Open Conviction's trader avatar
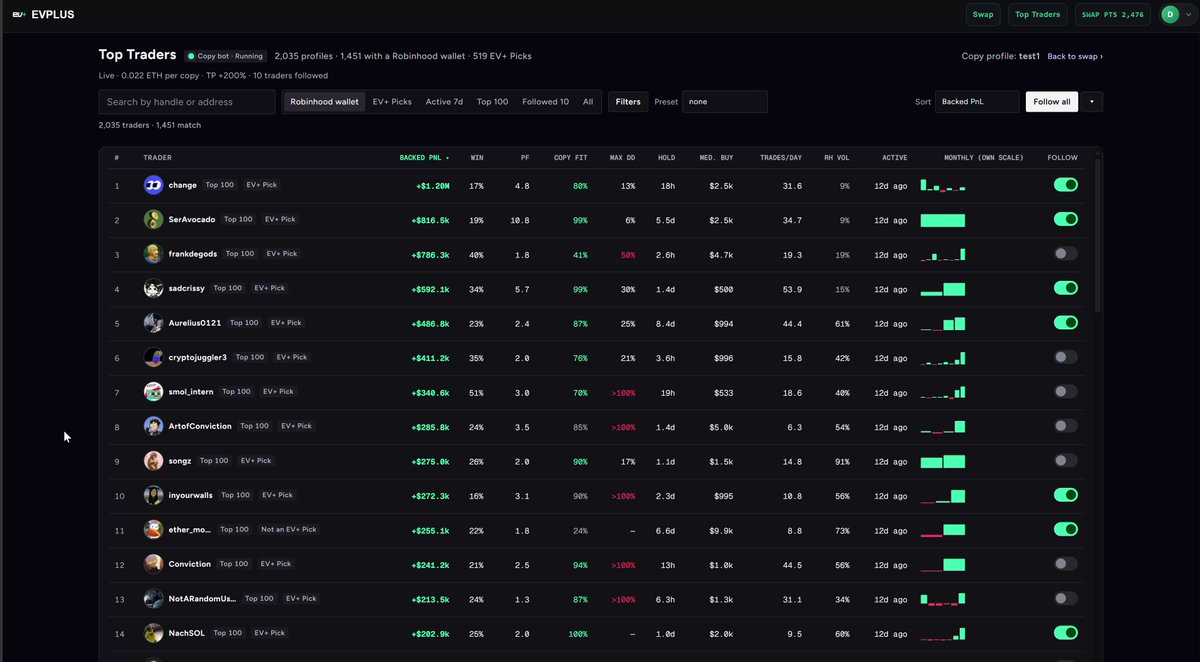Screen dimensions: 1200x662 pyautogui.click(x=153, y=564)
